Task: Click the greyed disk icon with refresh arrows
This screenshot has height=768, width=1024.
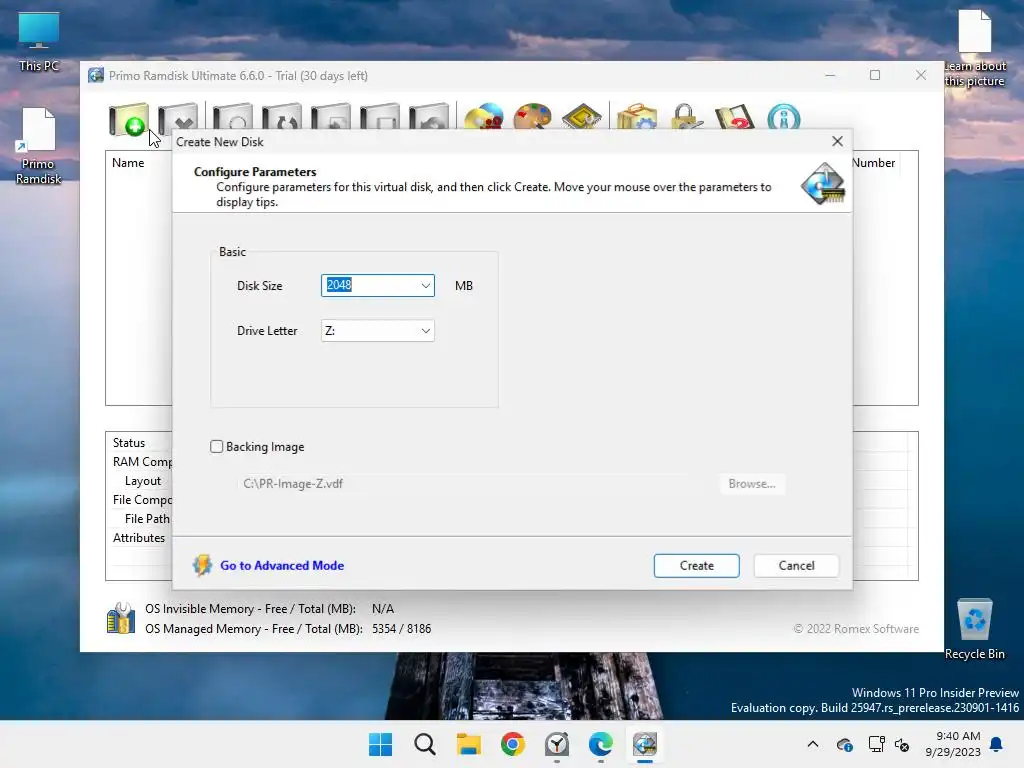Action: 281,117
